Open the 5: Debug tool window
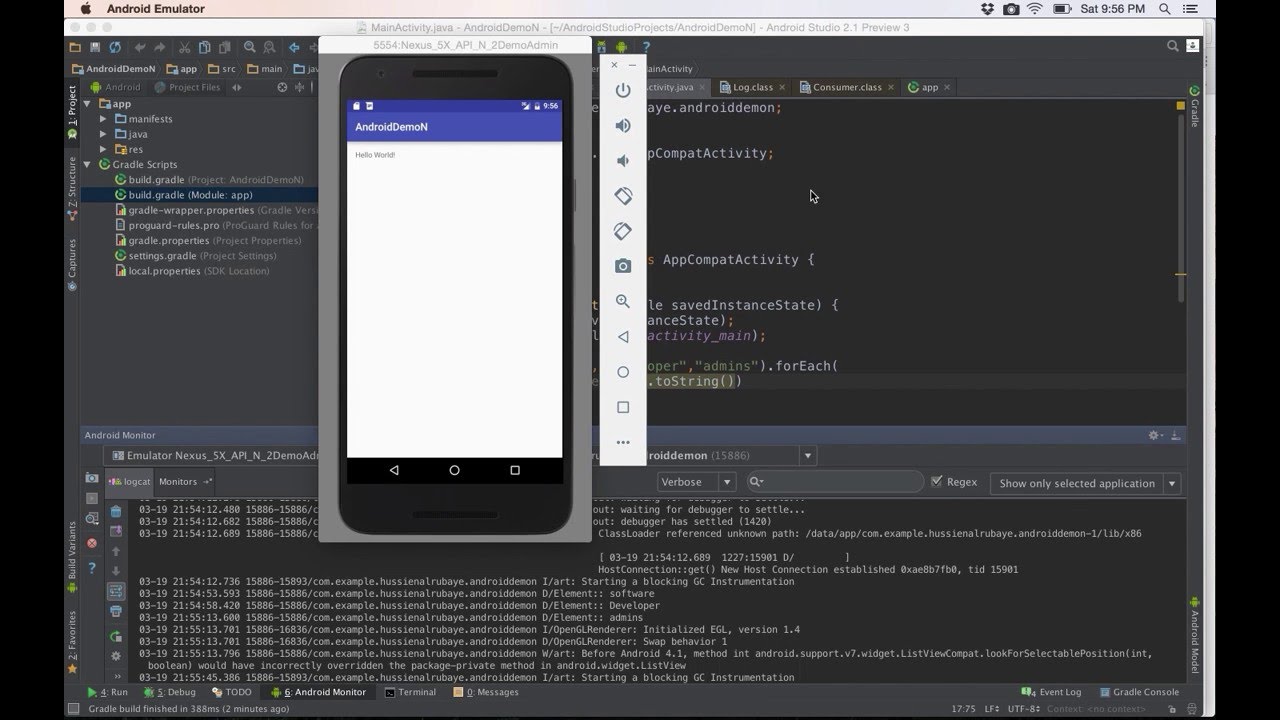This screenshot has width=1280, height=720. pos(170,692)
